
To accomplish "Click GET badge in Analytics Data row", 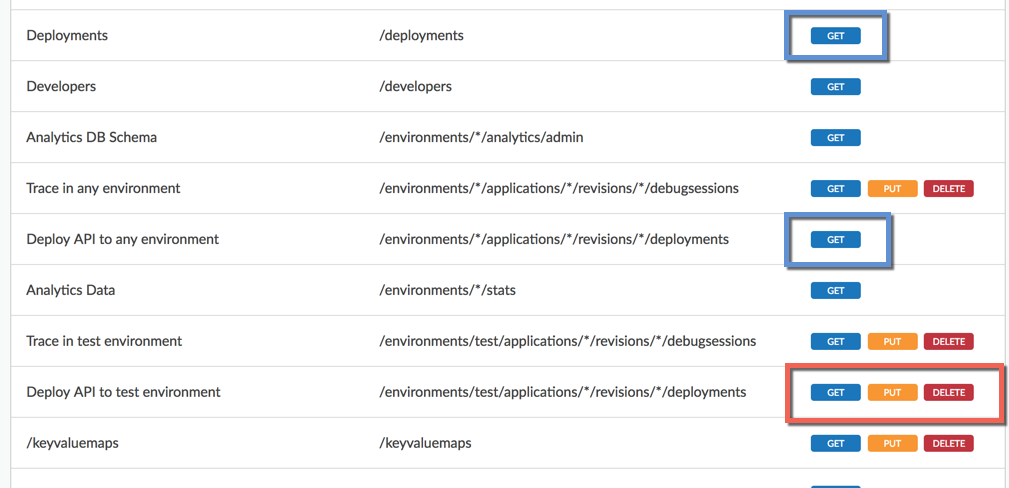I will click(835, 291).
